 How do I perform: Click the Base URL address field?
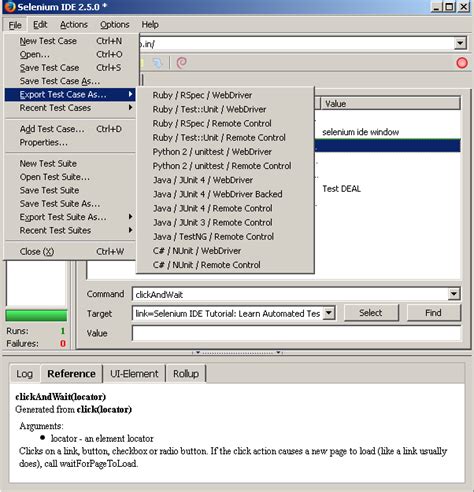click(297, 43)
